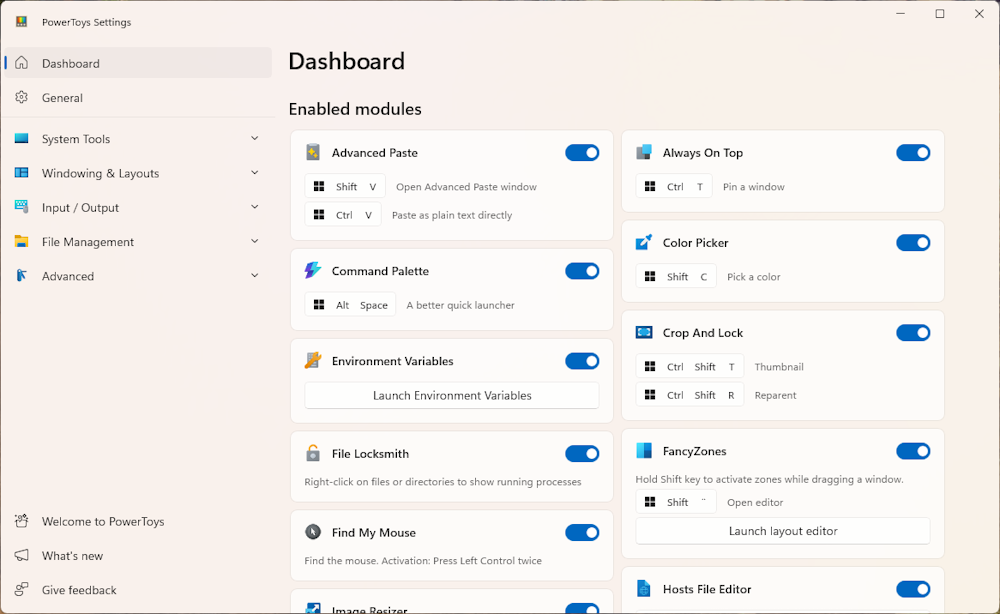
Task: Click the FancyZones module icon
Action: (x=644, y=451)
